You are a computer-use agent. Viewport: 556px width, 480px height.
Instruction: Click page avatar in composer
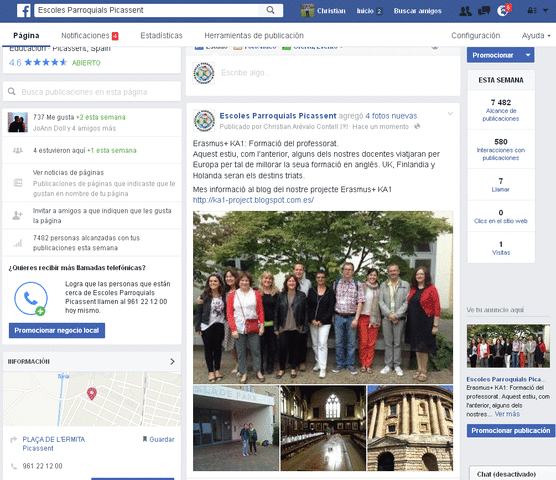point(204,73)
